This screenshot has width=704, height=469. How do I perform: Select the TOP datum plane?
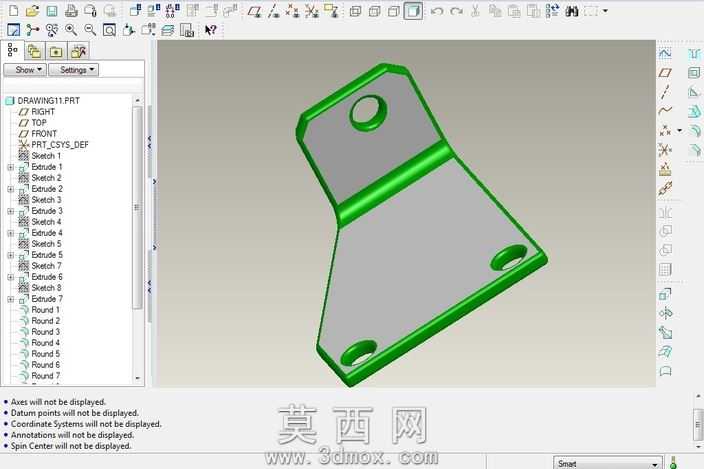click(x=33, y=123)
